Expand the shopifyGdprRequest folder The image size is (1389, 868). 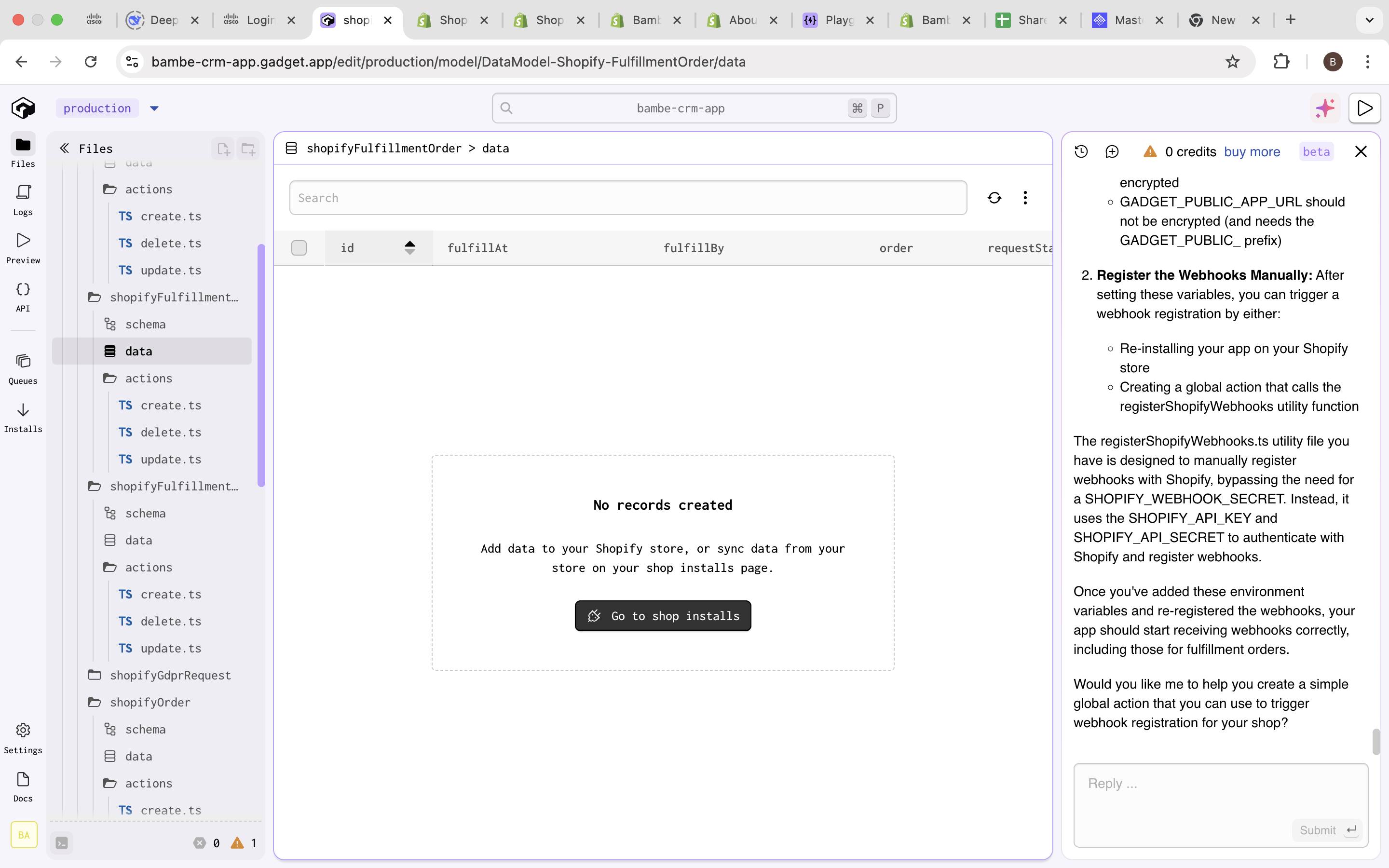tap(170, 675)
